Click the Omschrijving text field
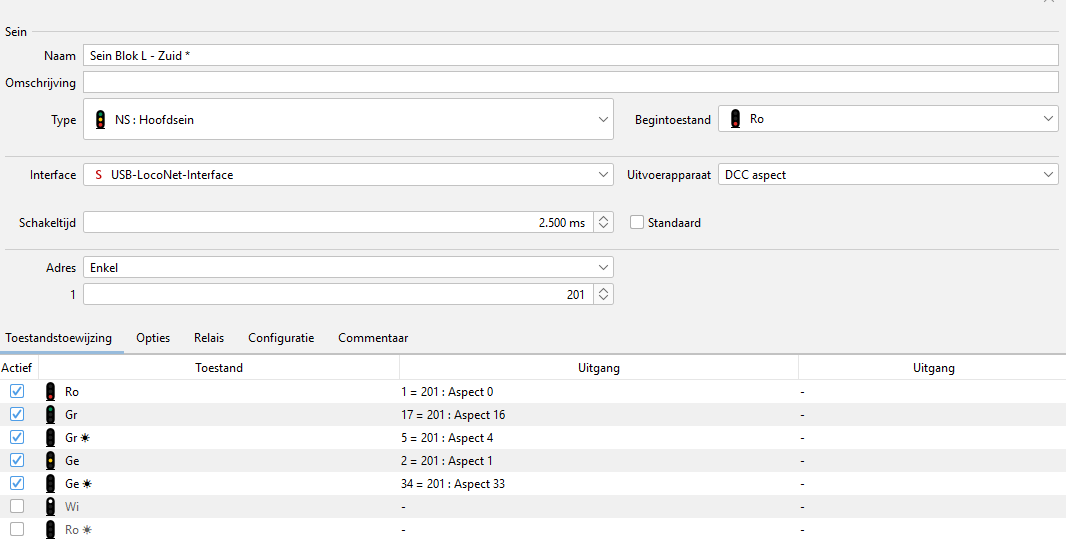 click(570, 82)
